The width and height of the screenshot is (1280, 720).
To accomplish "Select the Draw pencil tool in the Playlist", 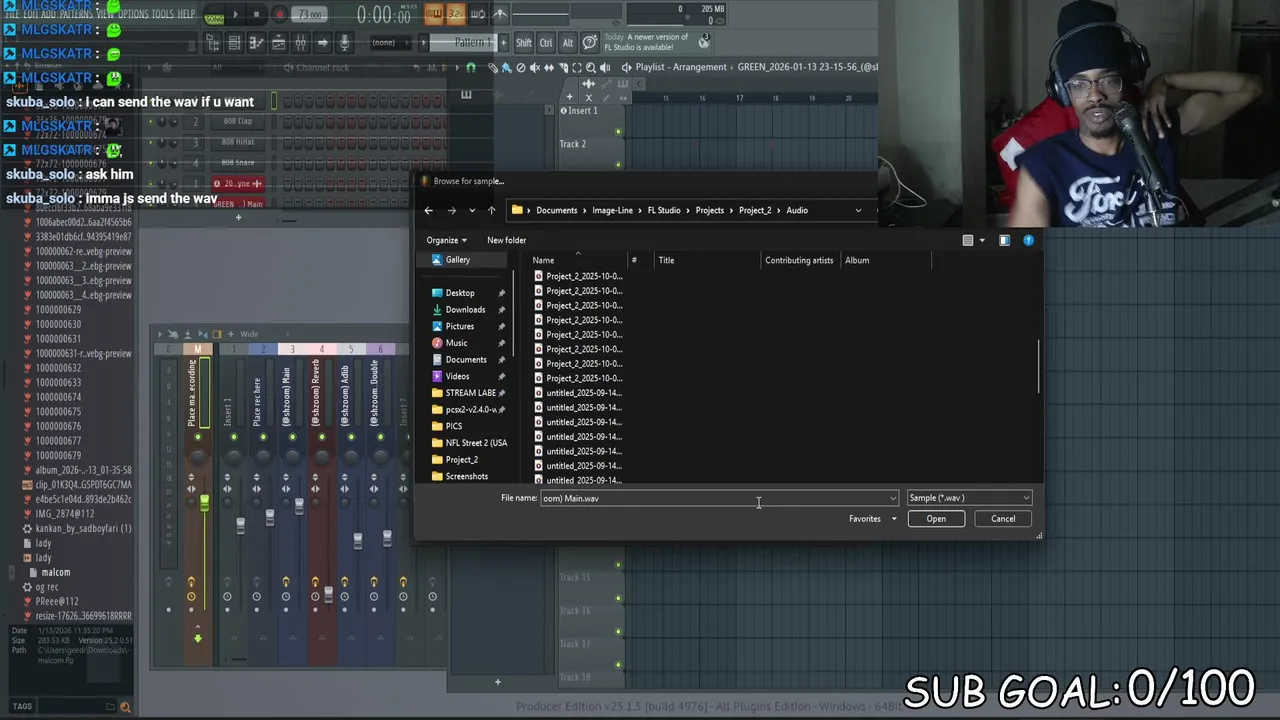I will point(492,67).
